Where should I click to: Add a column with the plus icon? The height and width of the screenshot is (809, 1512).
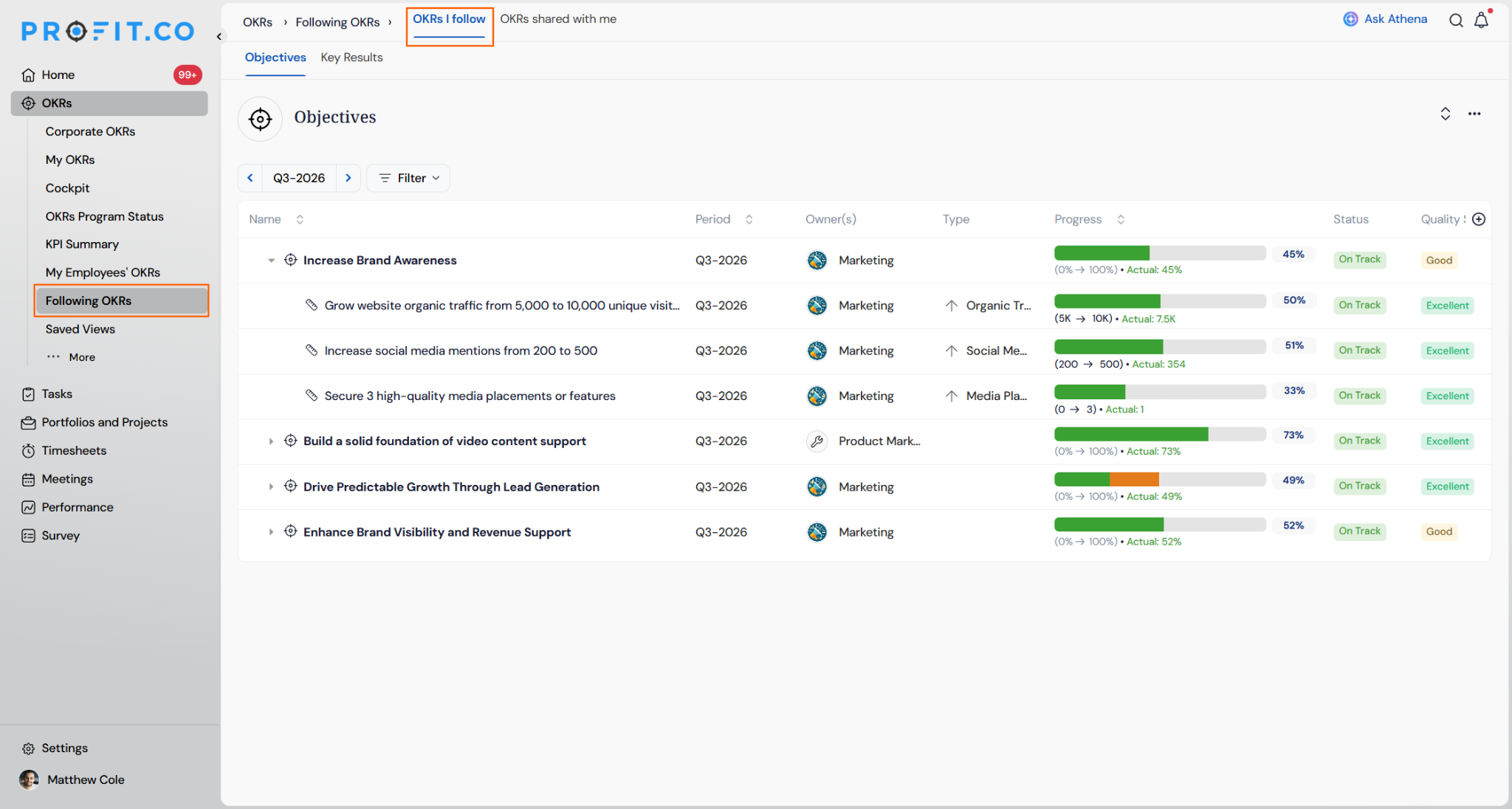click(x=1479, y=219)
